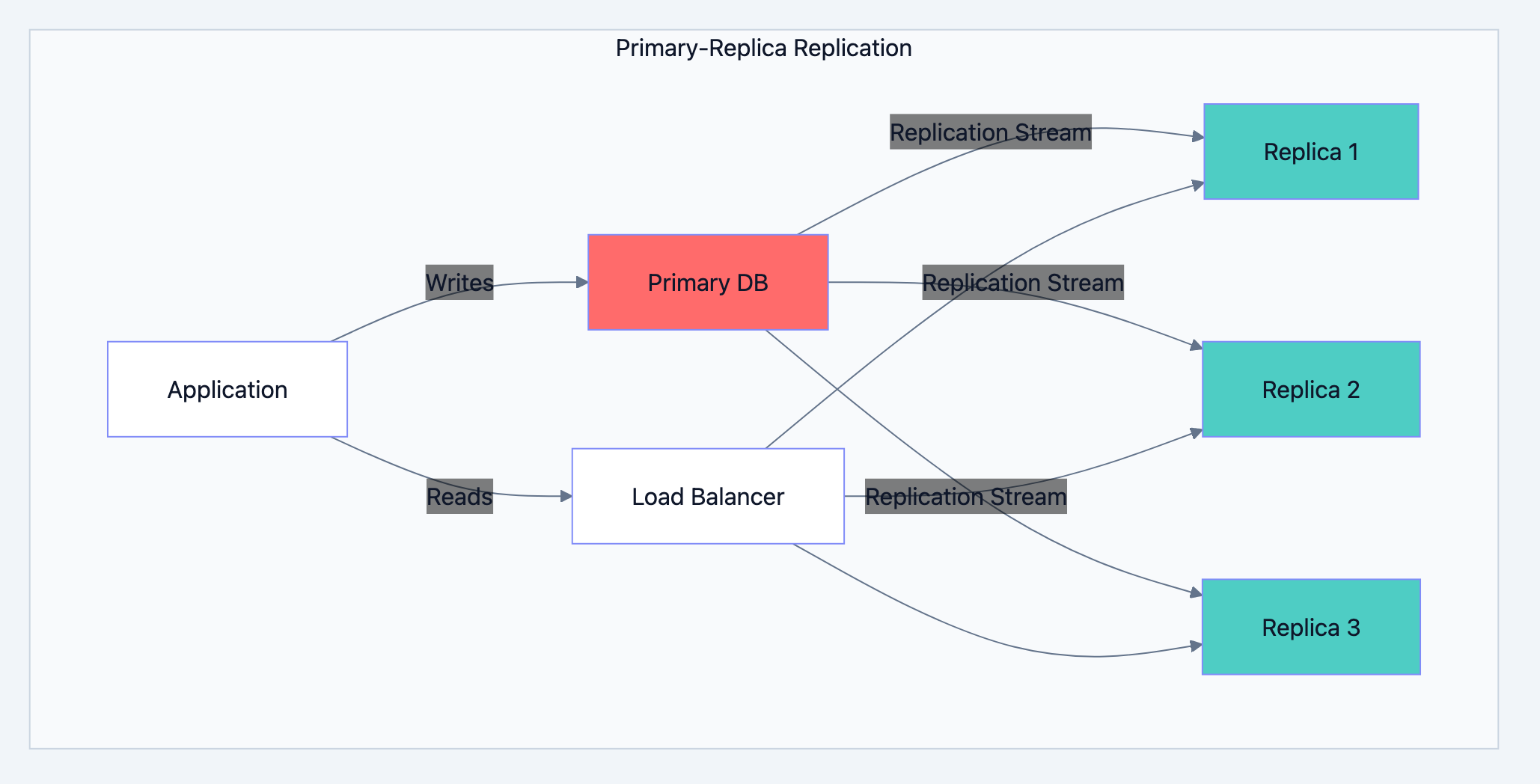The height and width of the screenshot is (784, 1540).
Task: Click the middle Replication Stream label
Action: [x=1022, y=283]
